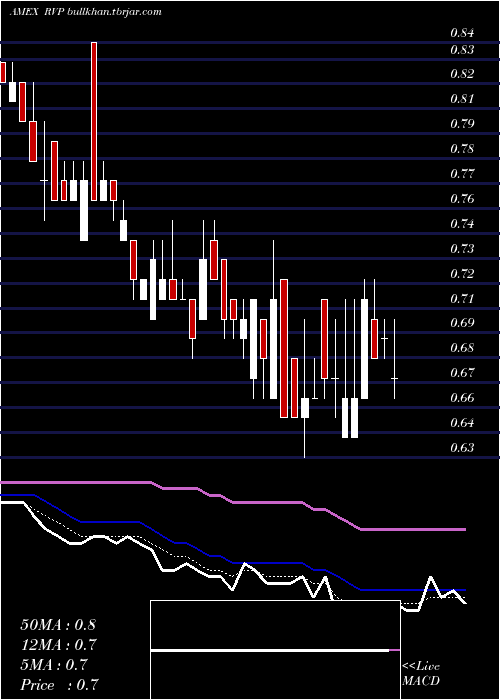Click the 0.81 price axis label
500x700 pixels.
tap(462, 99)
